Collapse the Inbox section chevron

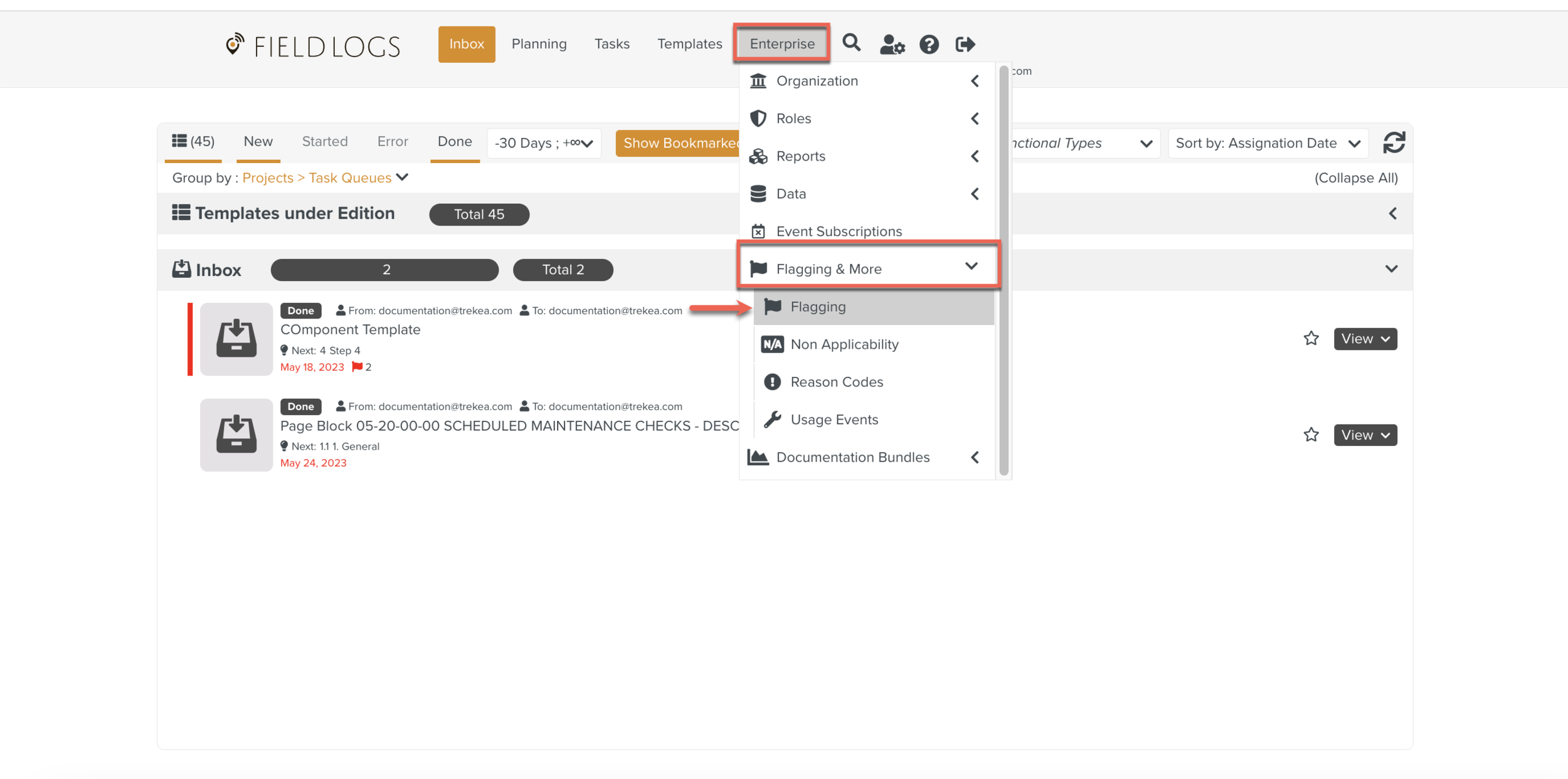pyautogui.click(x=1392, y=269)
